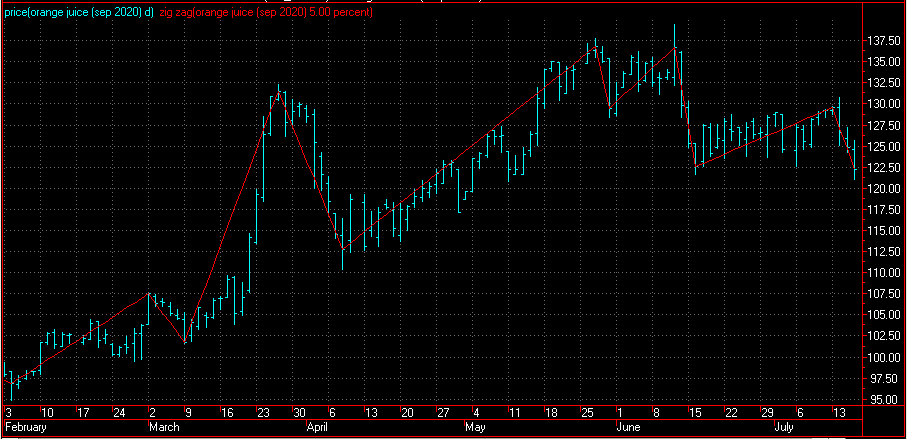
Task: Pick date 25 on the date axis
Action: click(588, 413)
